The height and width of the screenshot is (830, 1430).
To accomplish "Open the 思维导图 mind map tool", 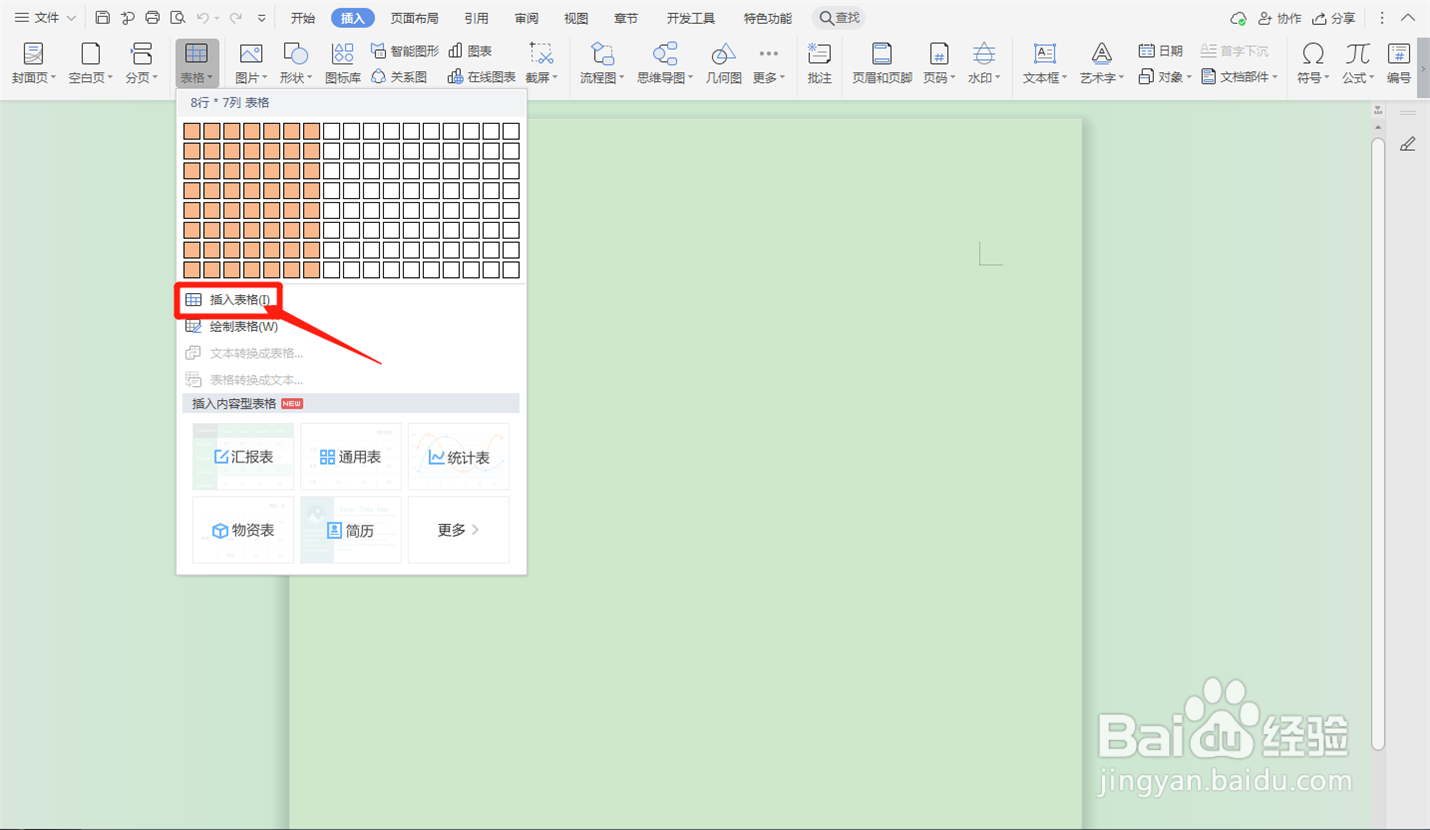I will [x=665, y=63].
